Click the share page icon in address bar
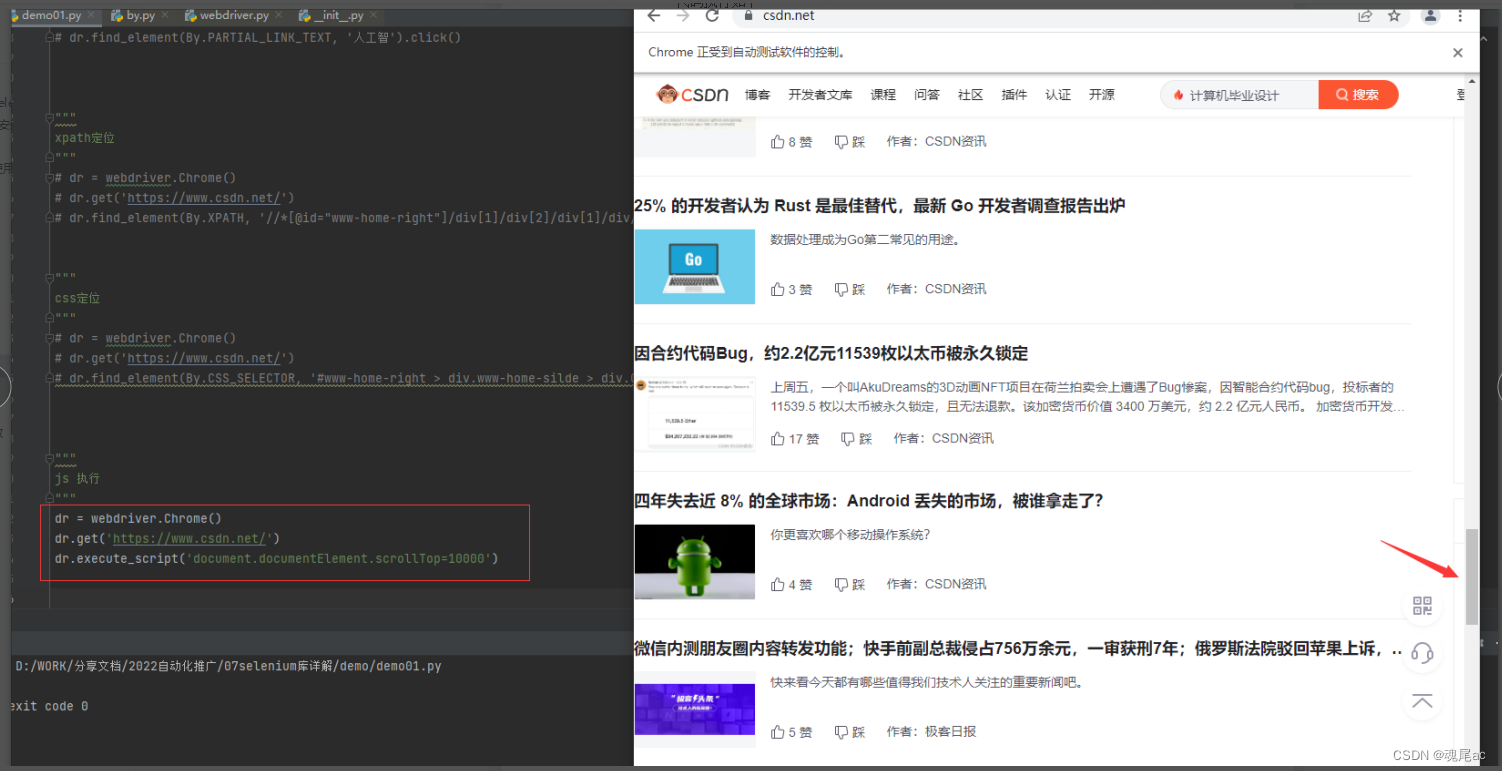The image size is (1502, 771). (x=1365, y=15)
